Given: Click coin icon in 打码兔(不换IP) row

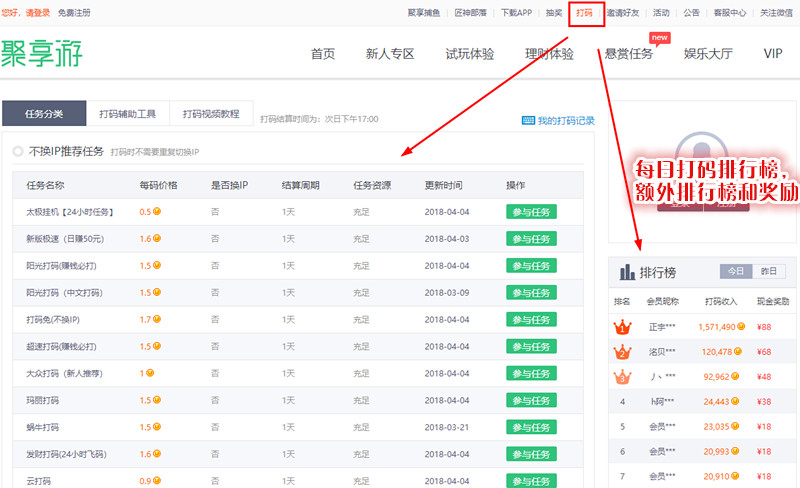Looking at the screenshot, I should (x=157, y=319).
